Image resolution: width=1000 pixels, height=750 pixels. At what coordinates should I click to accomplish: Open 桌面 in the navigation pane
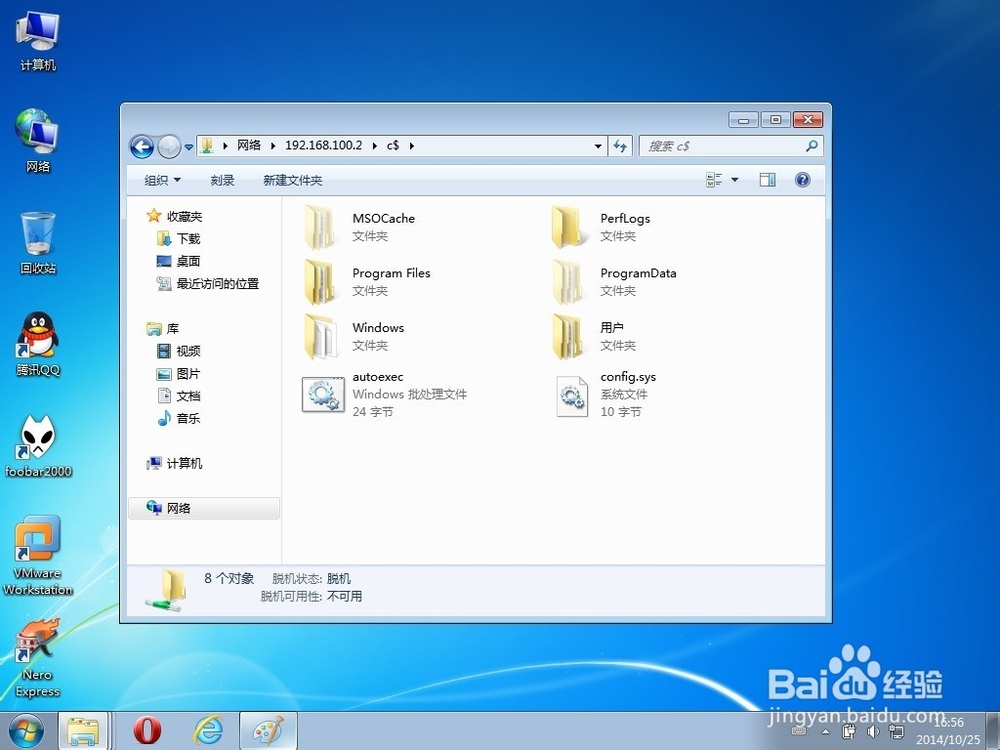click(179, 261)
